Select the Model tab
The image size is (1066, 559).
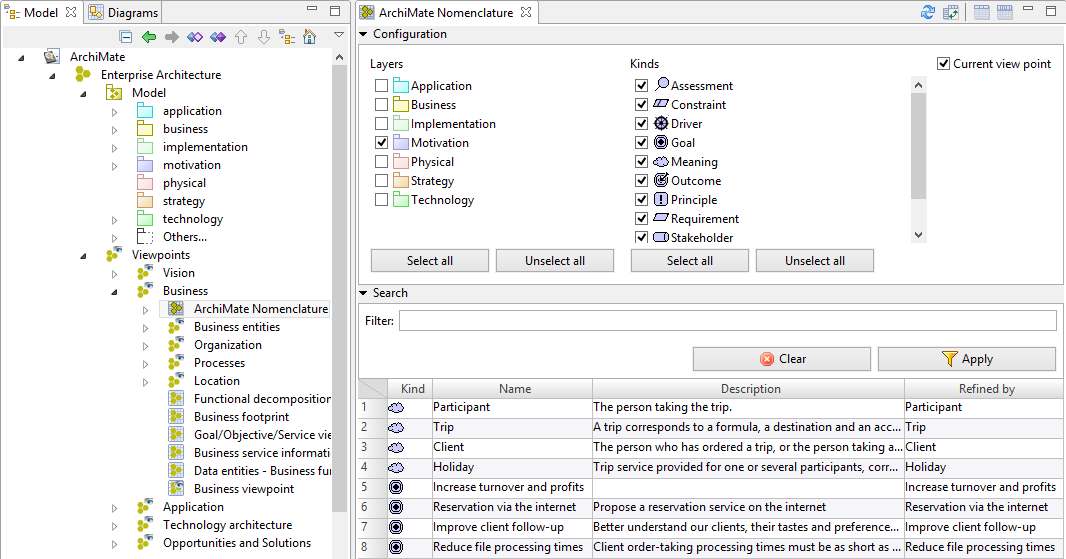[x=41, y=12]
